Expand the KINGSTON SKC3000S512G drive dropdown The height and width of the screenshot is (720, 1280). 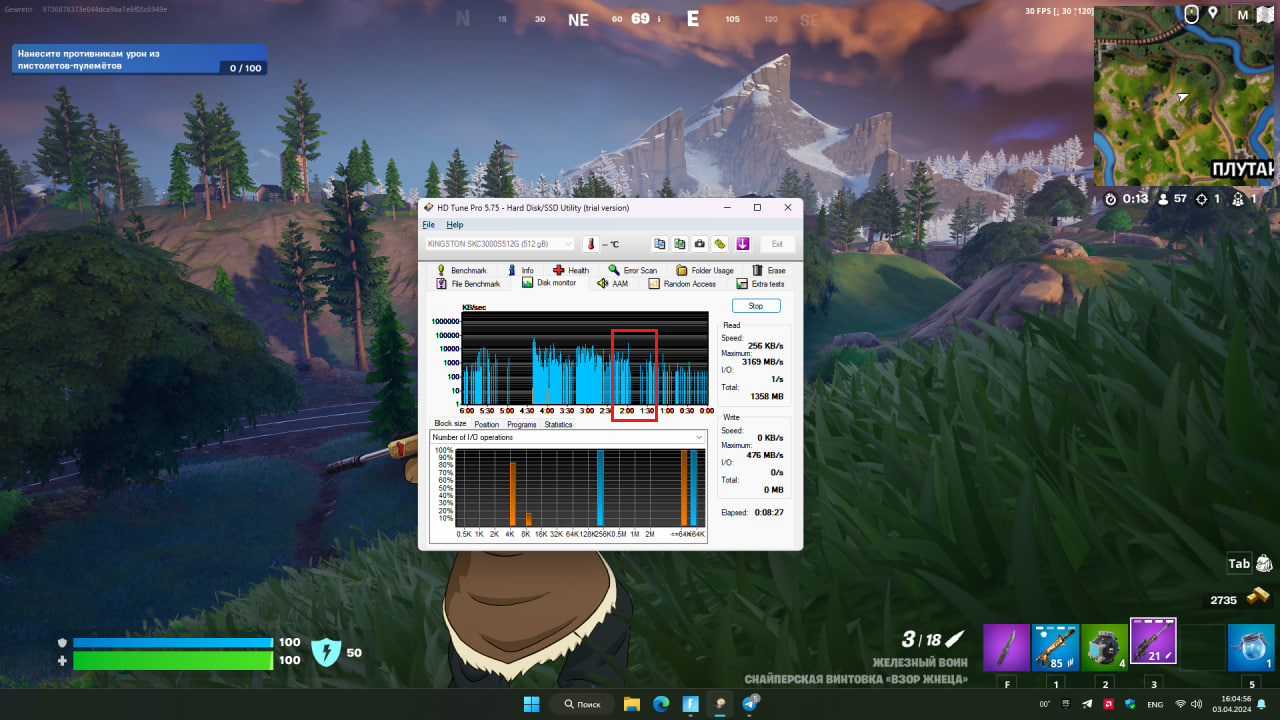coord(500,244)
